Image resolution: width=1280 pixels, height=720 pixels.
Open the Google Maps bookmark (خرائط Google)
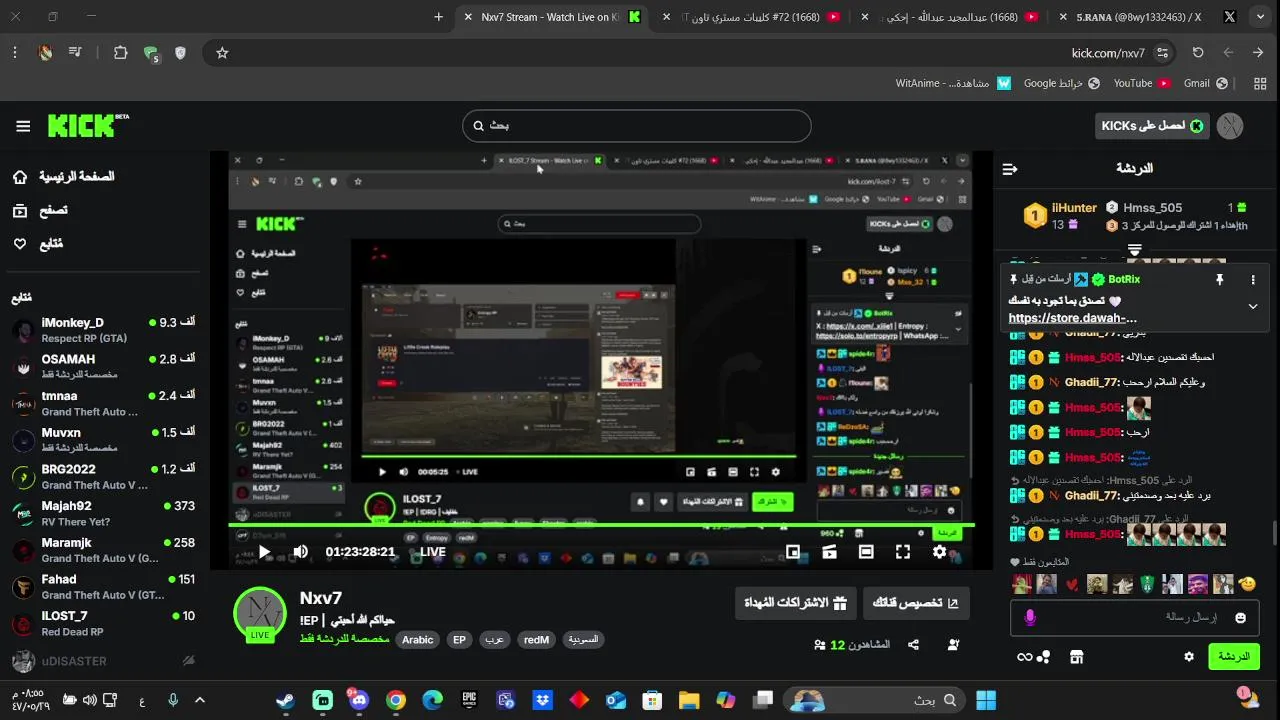[1062, 83]
